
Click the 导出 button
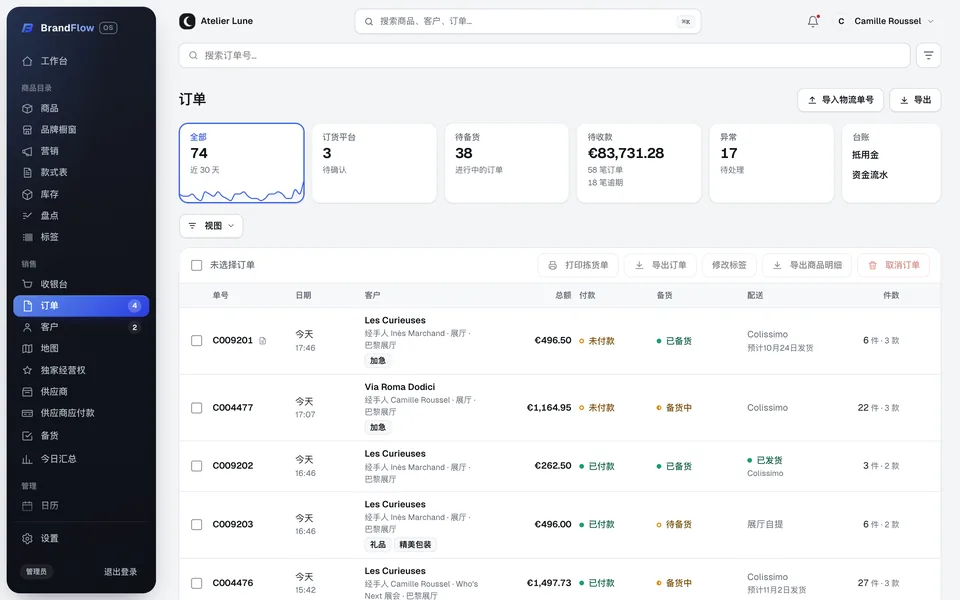(x=915, y=100)
